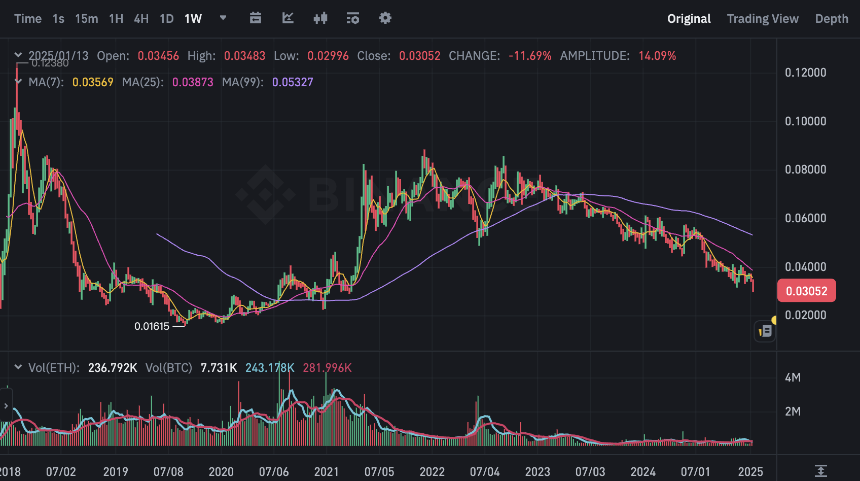This screenshot has width=860, height=481.
Task: Select the 1H interval
Action: click(x=116, y=19)
